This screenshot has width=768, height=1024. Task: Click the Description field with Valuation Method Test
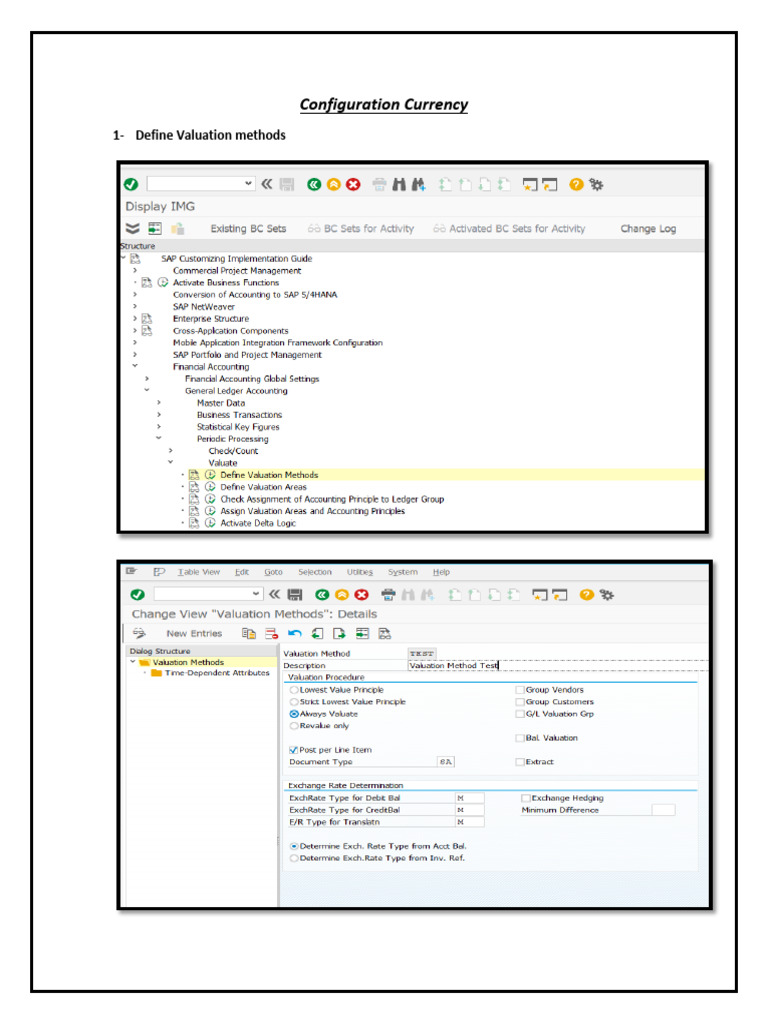(557, 665)
